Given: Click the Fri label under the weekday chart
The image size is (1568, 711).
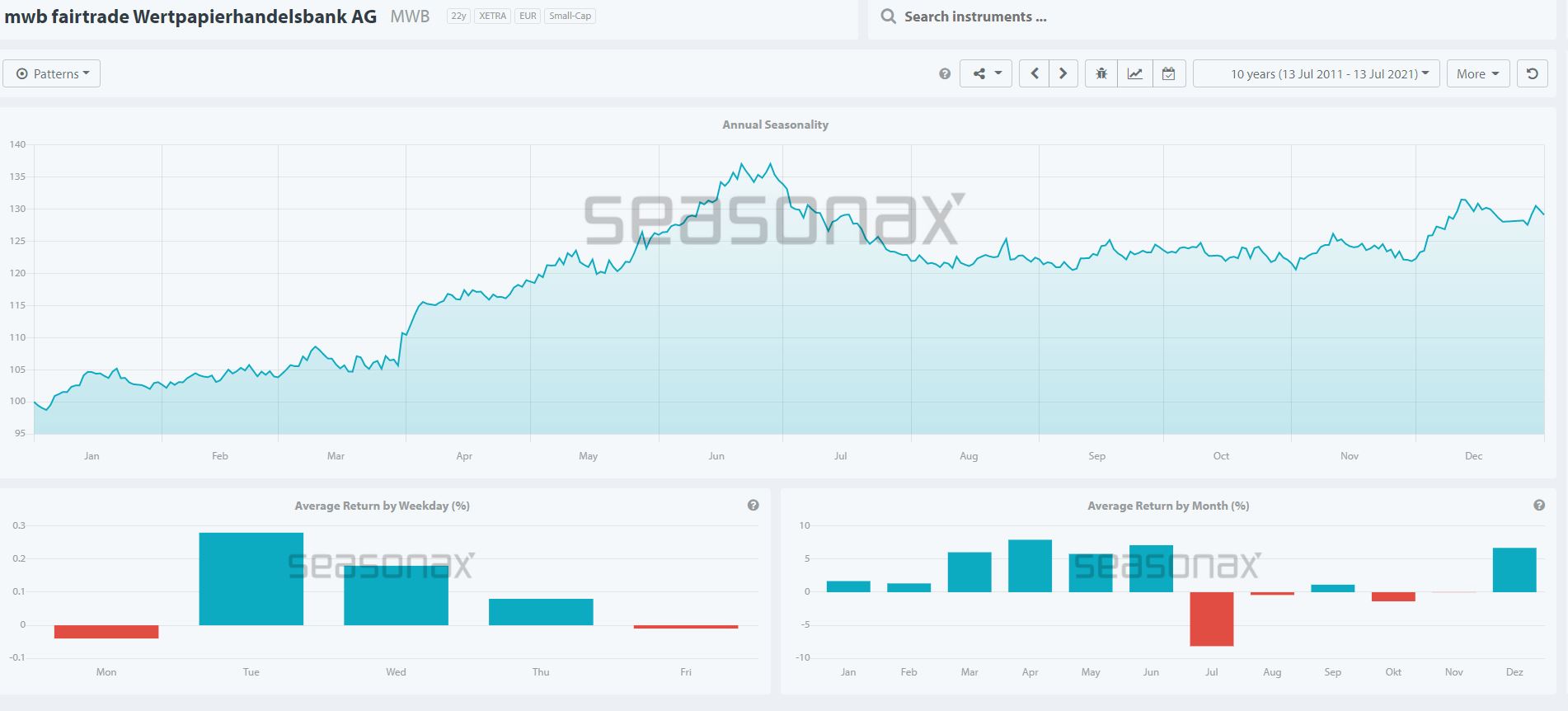Looking at the screenshot, I should pyautogui.click(x=686, y=672).
